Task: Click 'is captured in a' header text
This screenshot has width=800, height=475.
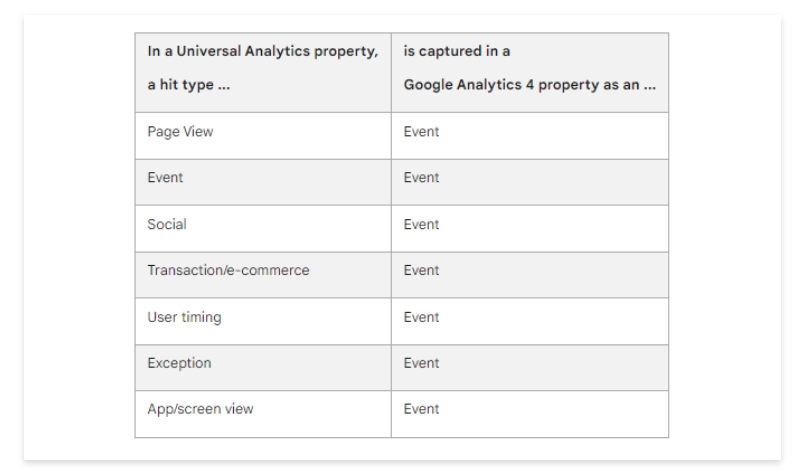Action: (x=457, y=51)
